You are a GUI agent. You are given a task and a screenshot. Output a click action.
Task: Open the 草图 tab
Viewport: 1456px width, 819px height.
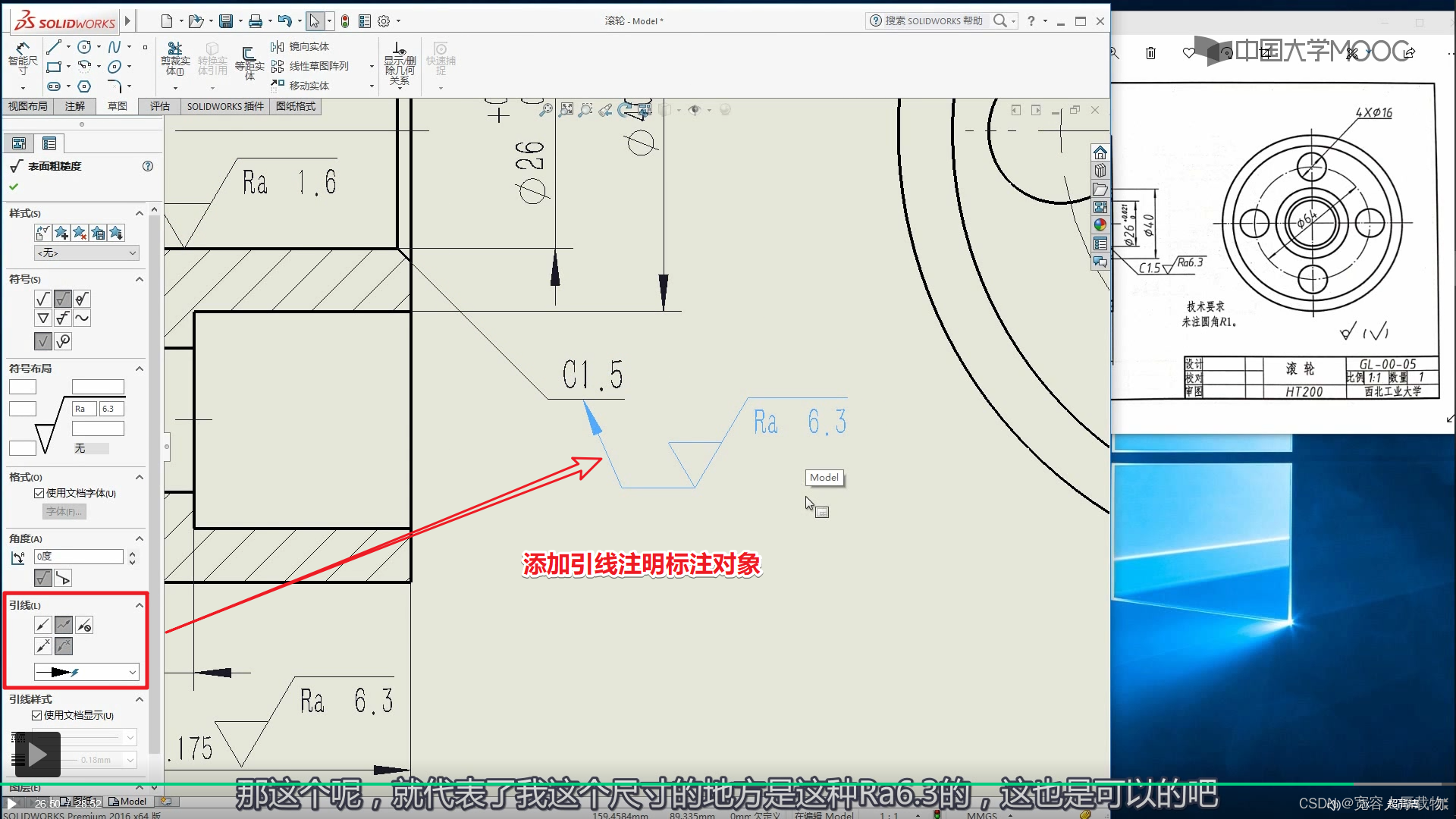[117, 106]
